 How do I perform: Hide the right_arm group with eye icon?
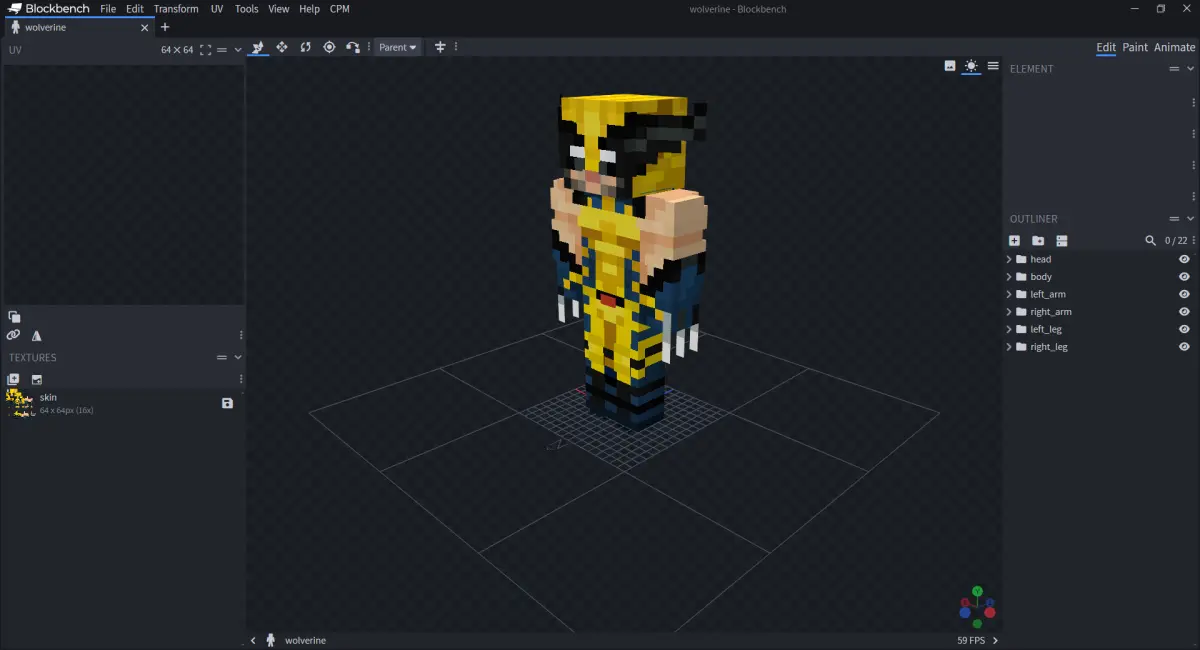pyautogui.click(x=1184, y=312)
